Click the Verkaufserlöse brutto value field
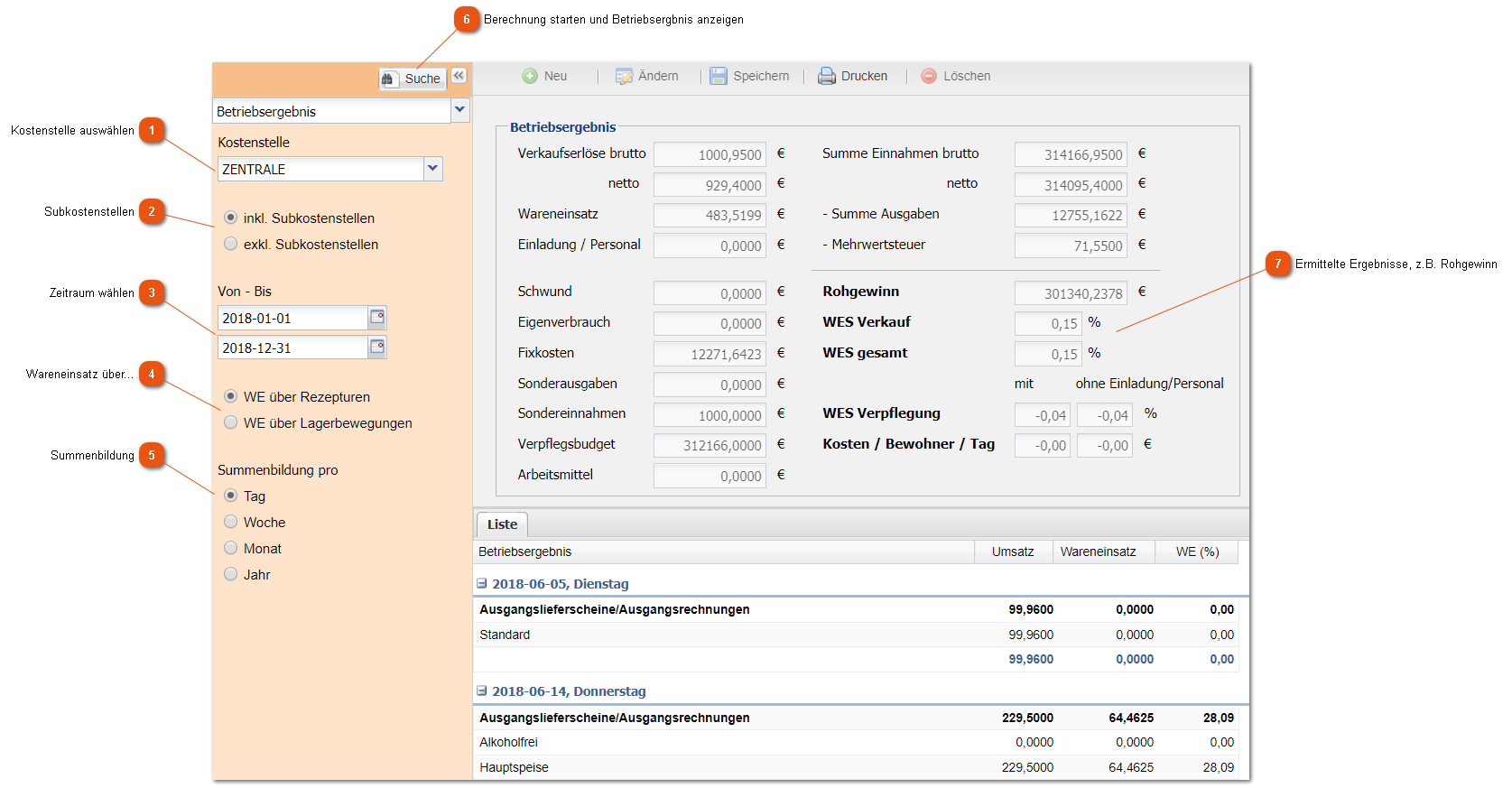The image size is (1512, 788). (710, 154)
